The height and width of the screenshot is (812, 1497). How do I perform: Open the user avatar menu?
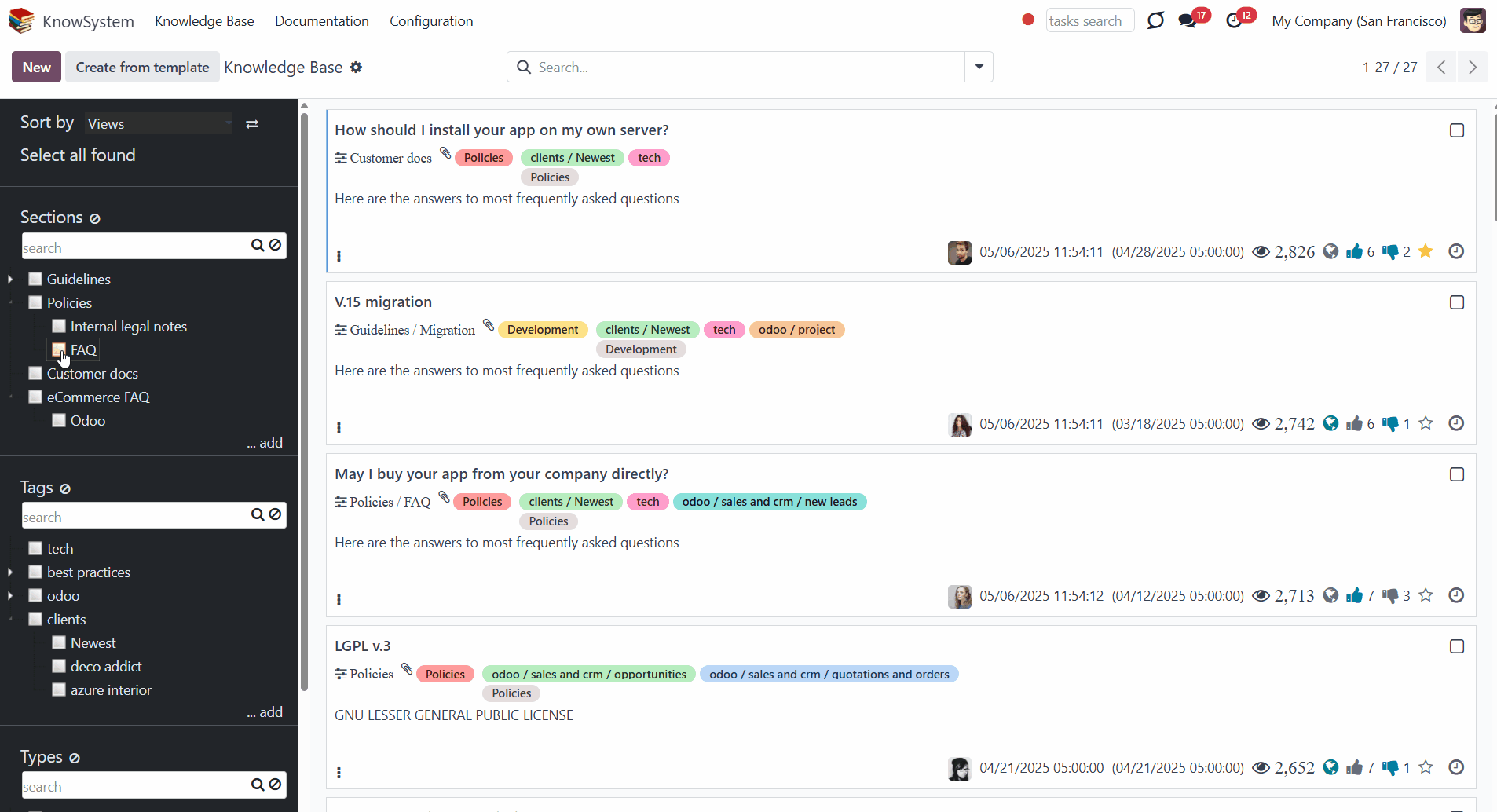pyautogui.click(x=1473, y=21)
